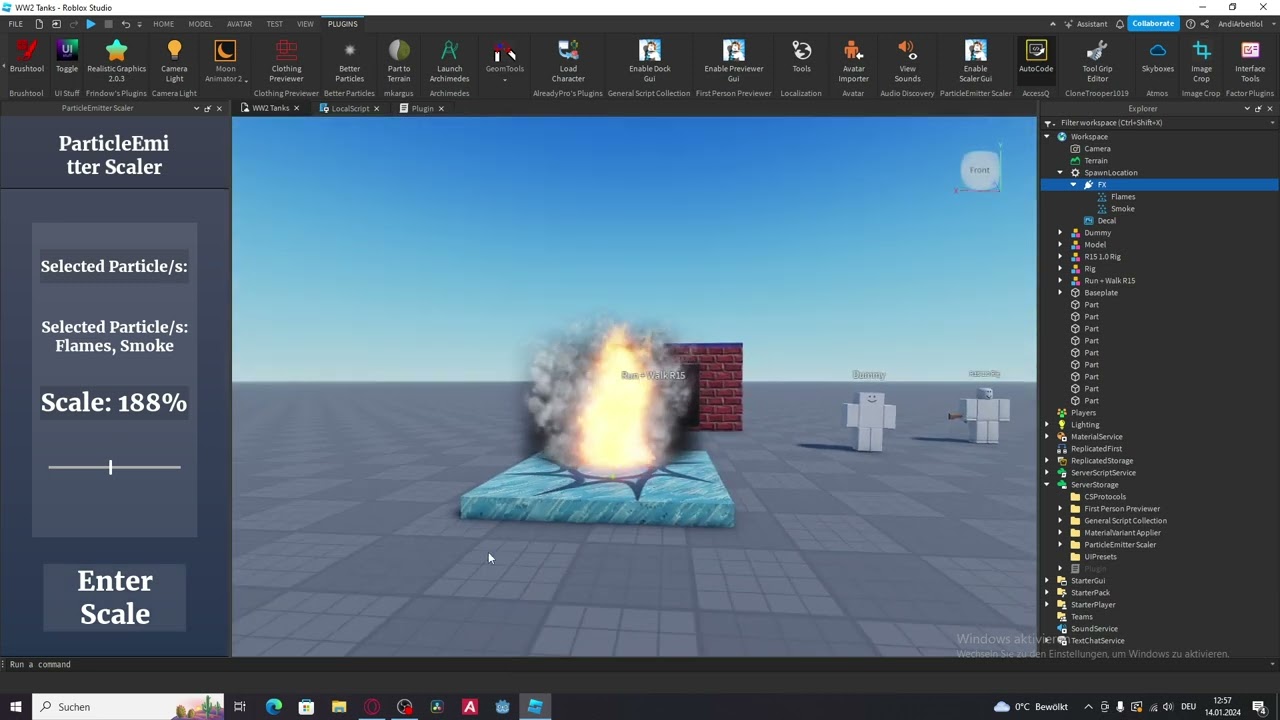Undo the last action

[125, 24]
